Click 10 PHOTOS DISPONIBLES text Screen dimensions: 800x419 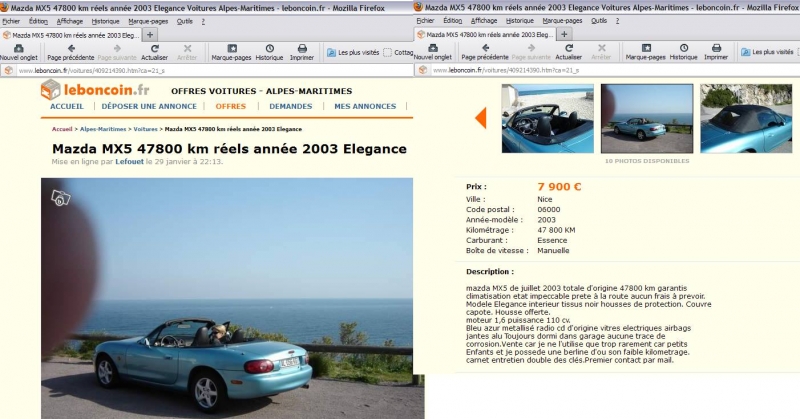click(647, 161)
